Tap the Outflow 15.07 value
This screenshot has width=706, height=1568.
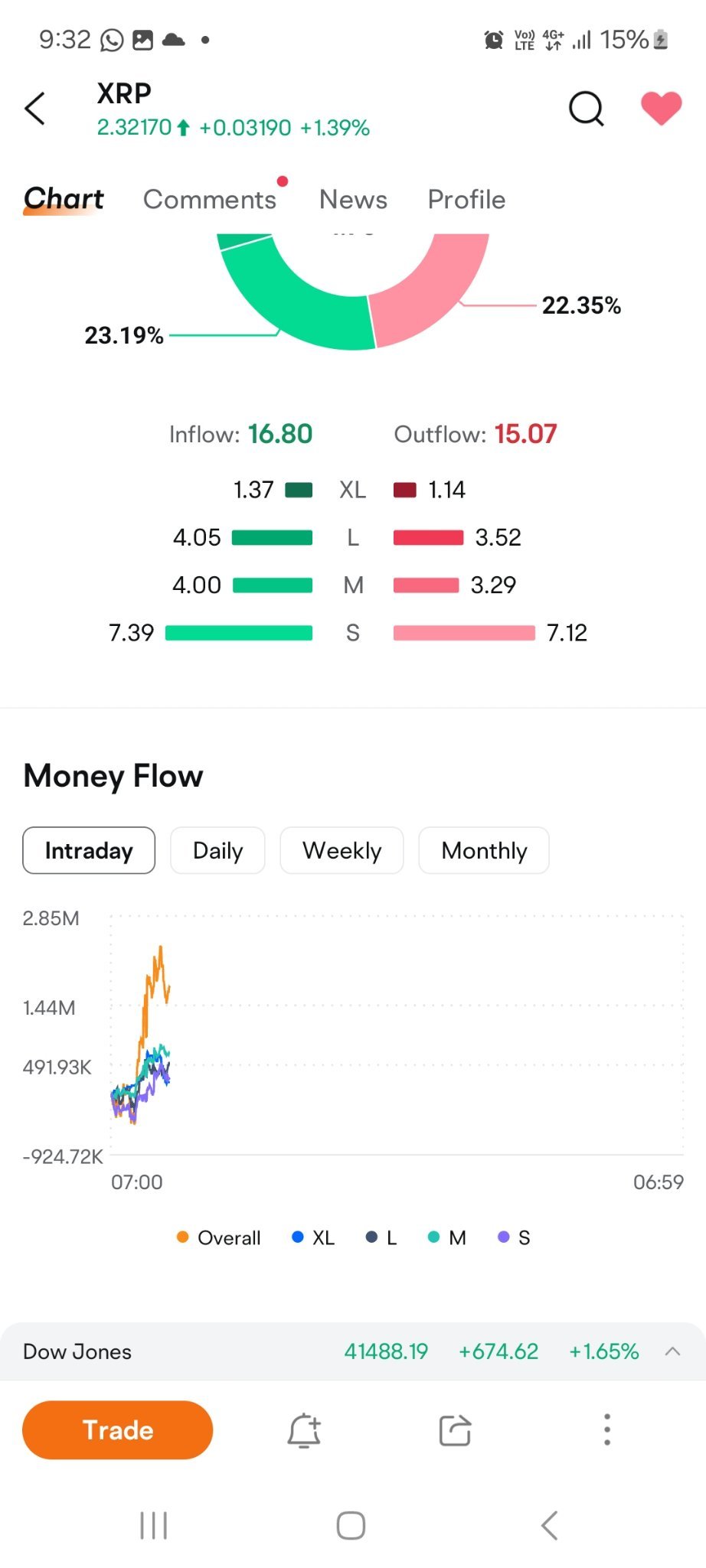(x=525, y=434)
